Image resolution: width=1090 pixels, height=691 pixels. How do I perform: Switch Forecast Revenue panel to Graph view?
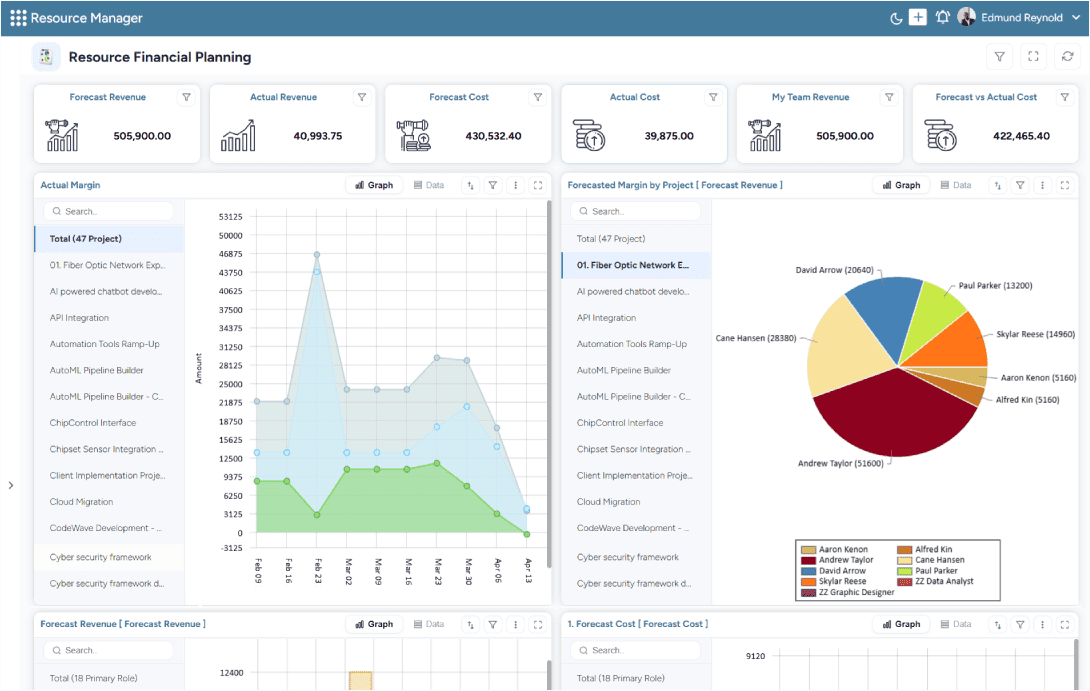pos(374,624)
